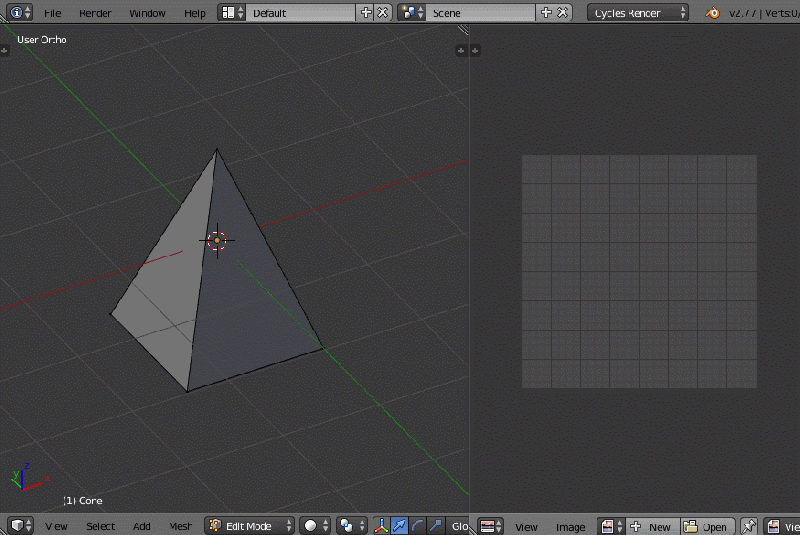Click the Blender logo icon
The image size is (800, 535).
[x=712, y=13]
